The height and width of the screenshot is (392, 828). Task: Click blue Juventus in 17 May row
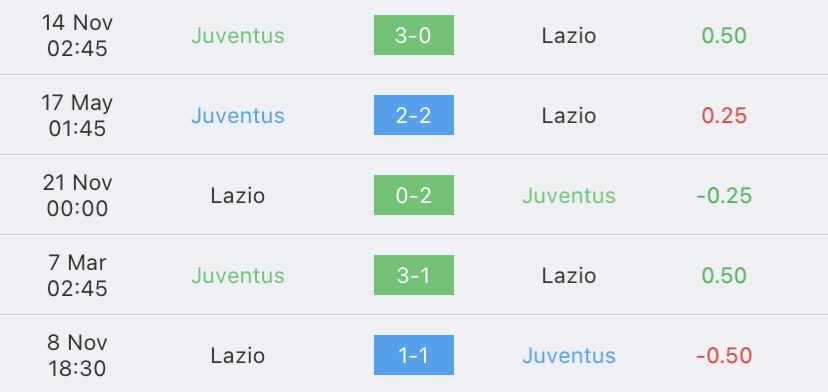(x=238, y=115)
